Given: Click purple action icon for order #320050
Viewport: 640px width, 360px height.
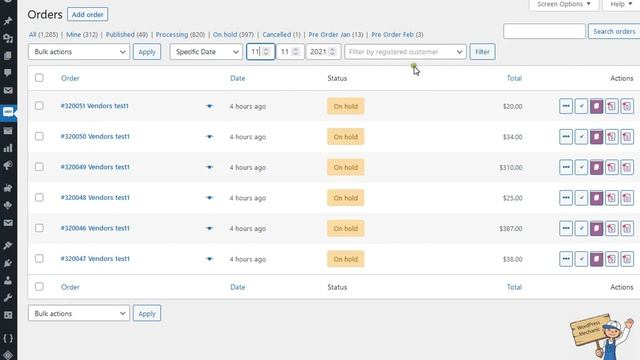Looking at the screenshot, I should 596,137.
